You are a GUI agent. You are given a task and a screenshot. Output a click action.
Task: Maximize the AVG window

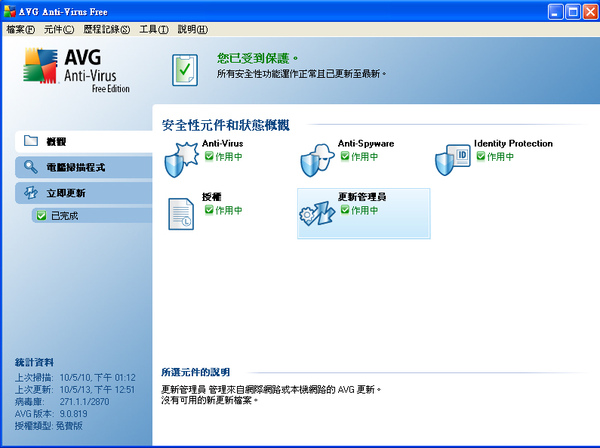pyautogui.click(x=573, y=12)
